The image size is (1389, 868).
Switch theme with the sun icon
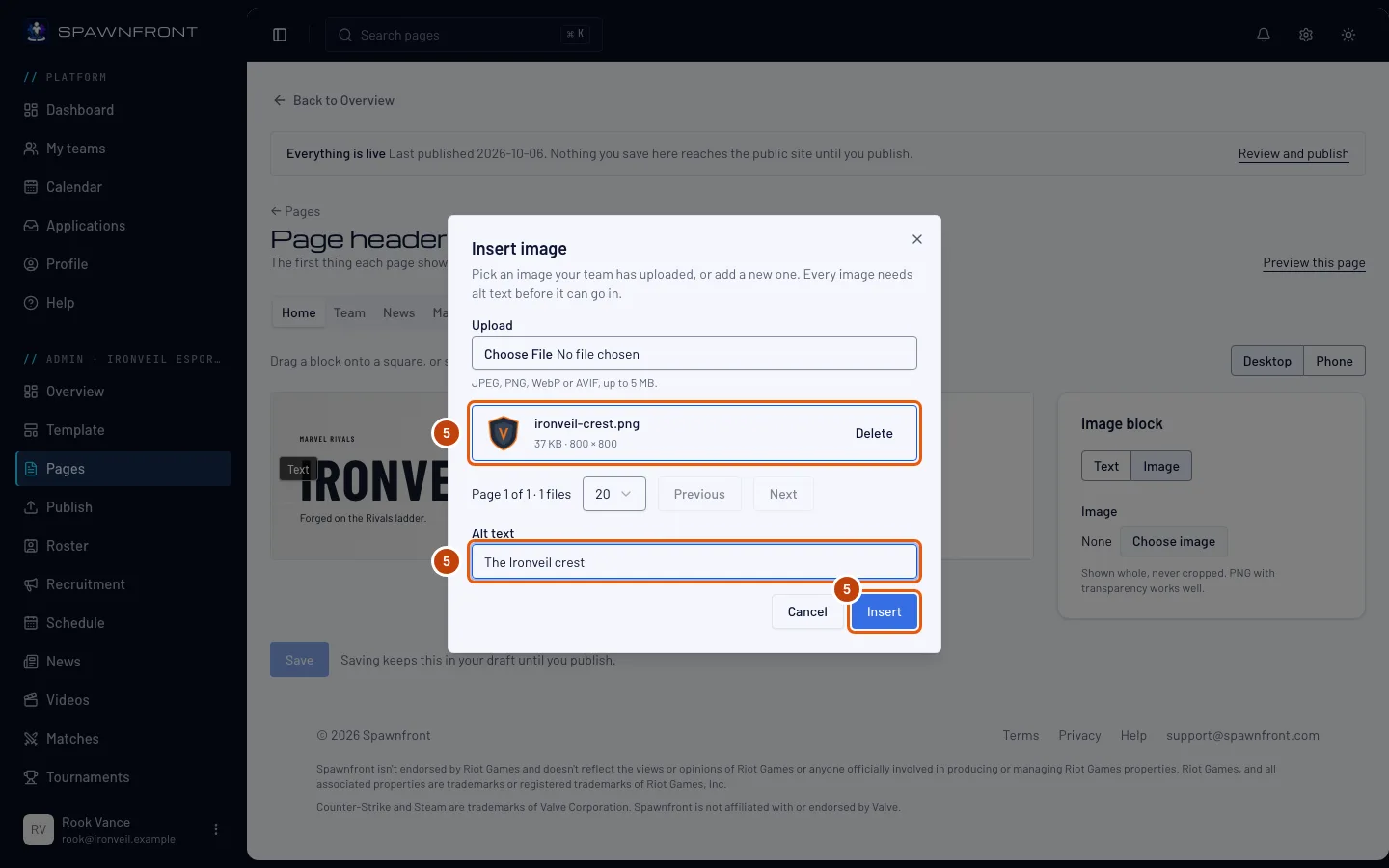point(1348,35)
